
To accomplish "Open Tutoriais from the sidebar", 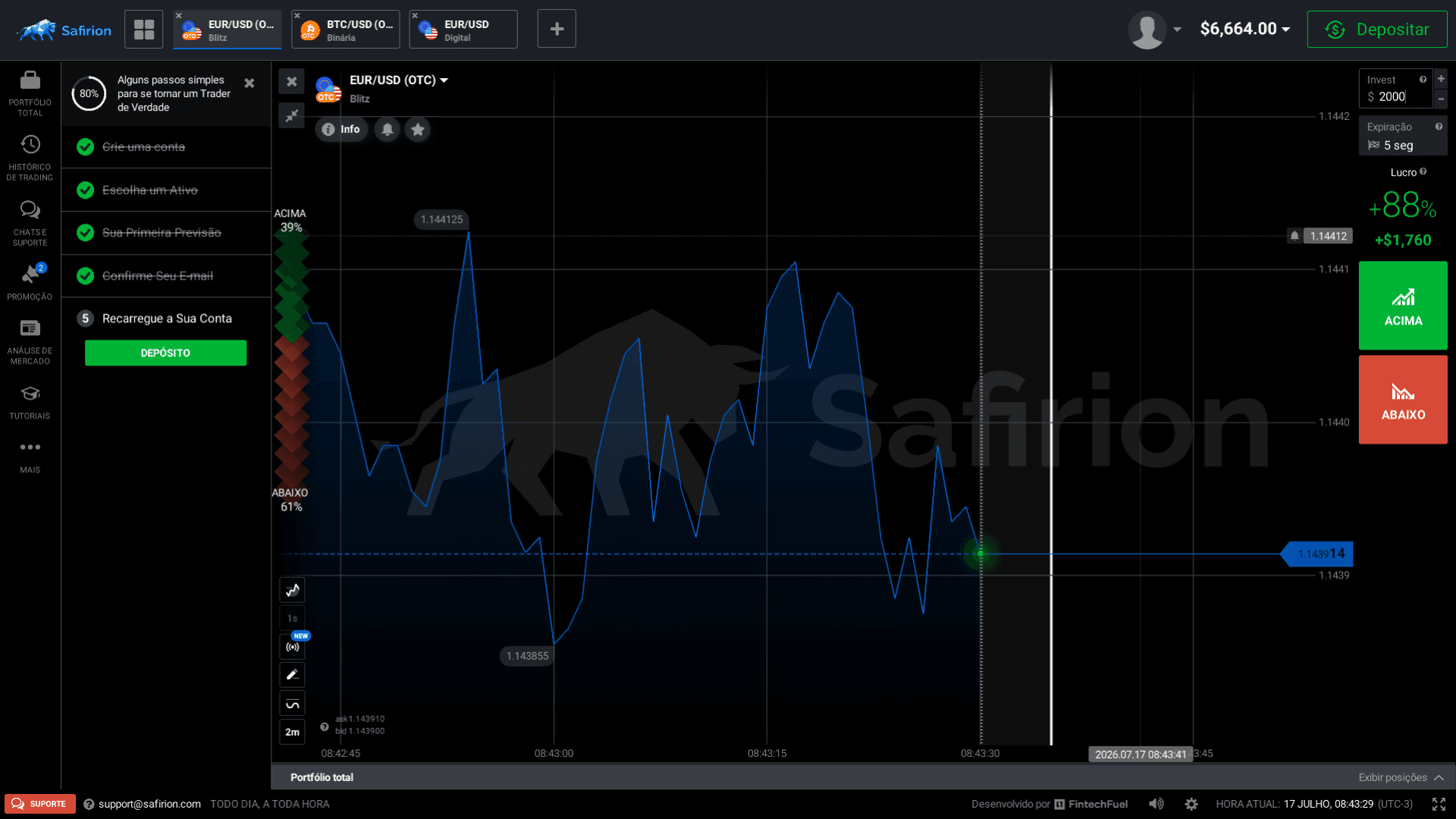I will click(30, 402).
